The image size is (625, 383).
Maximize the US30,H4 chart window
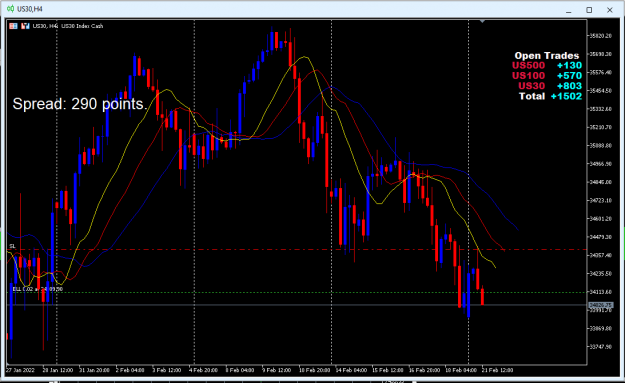589,10
